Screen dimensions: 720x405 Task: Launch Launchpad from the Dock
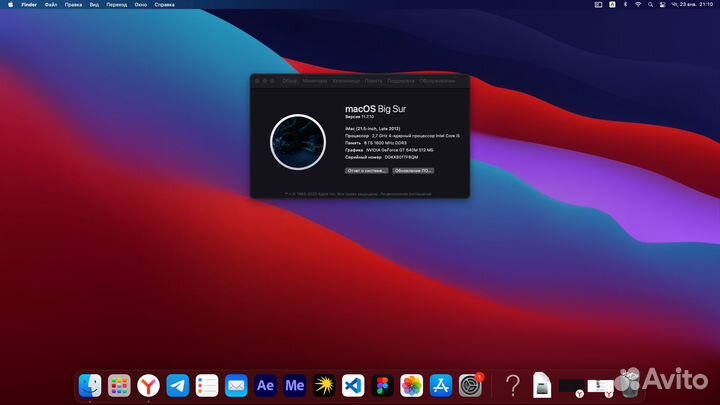click(x=119, y=385)
